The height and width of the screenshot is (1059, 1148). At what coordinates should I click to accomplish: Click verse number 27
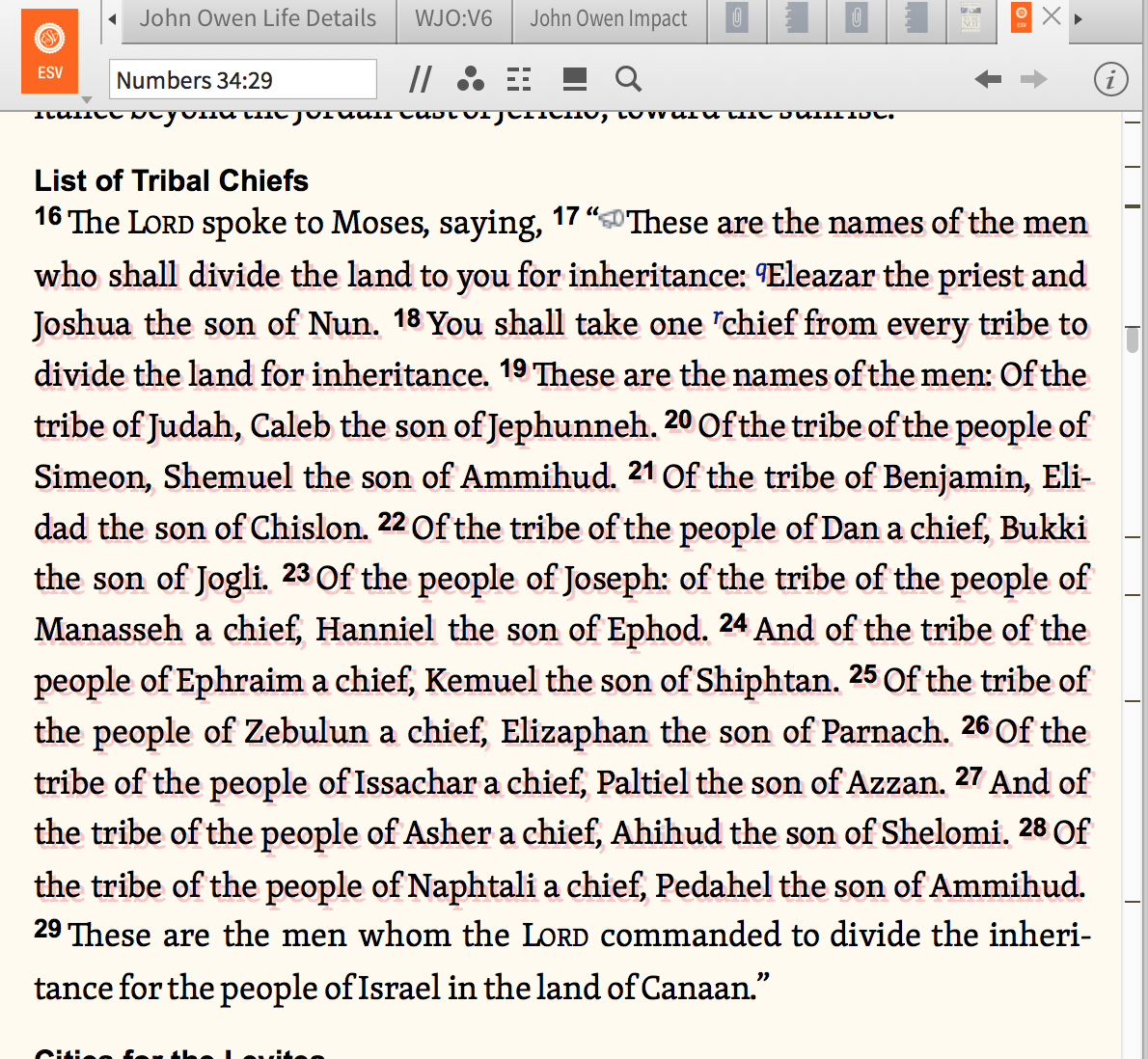pyautogui.click(x=970, y=775)
